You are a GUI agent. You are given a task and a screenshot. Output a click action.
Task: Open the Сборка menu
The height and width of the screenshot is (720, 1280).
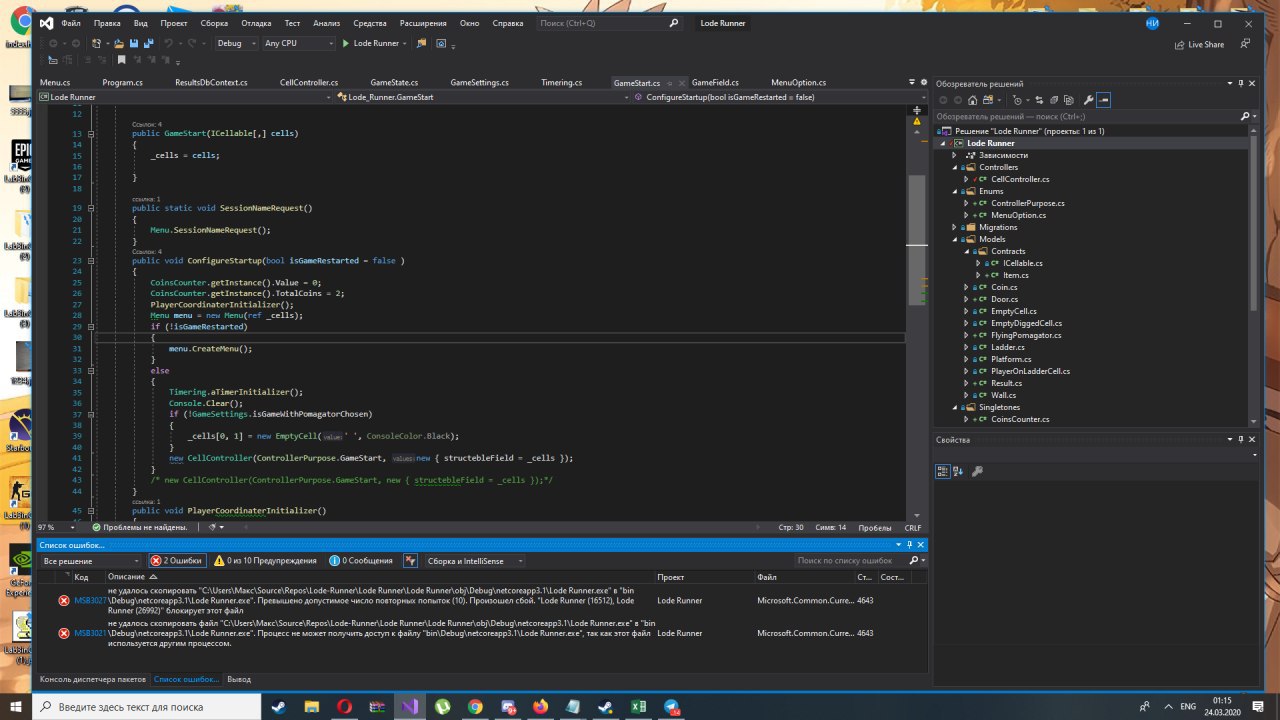coord(214,22)
